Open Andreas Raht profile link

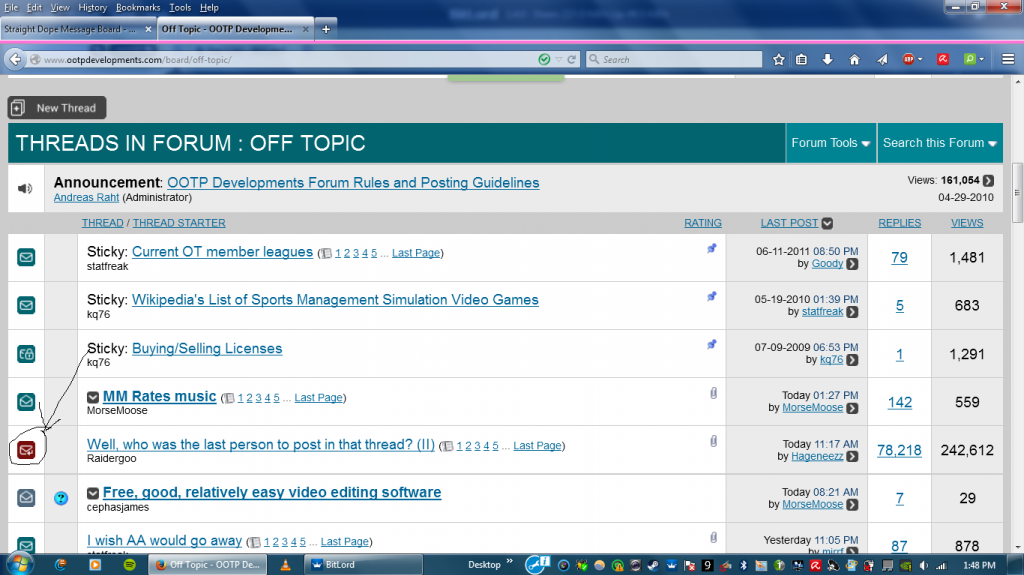(86, 197)
